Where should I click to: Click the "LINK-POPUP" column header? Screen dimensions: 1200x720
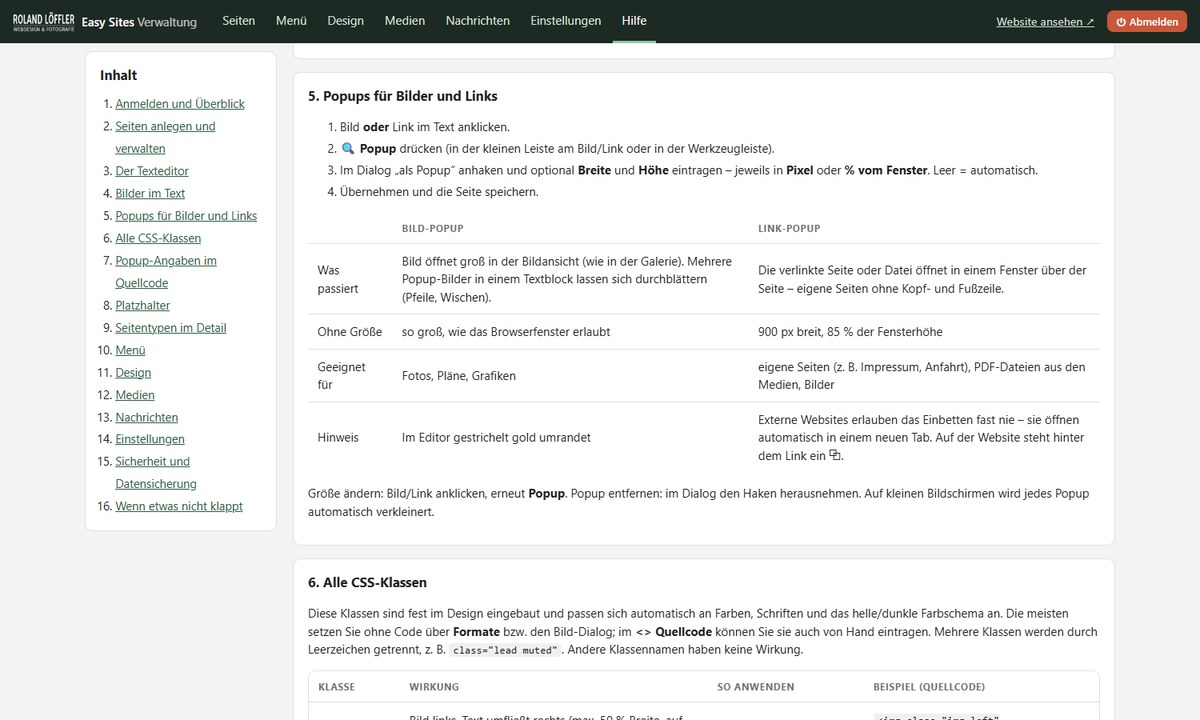coord(789,229)
